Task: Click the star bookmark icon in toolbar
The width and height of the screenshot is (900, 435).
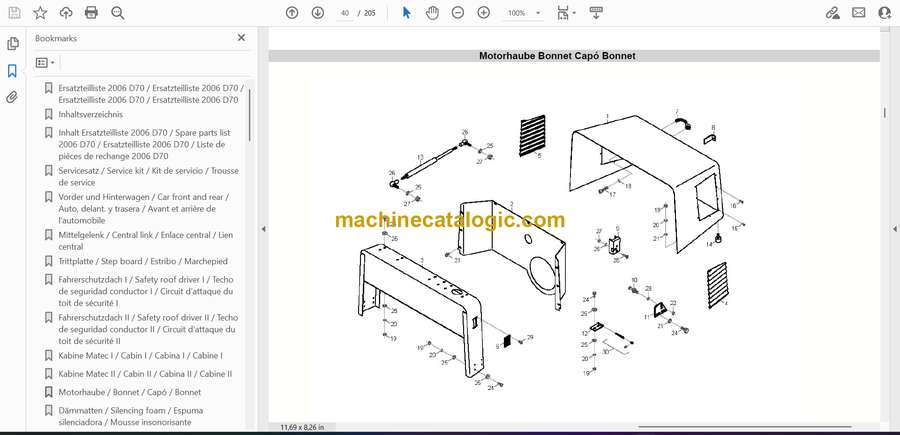Action: click(x=40, y=13)
